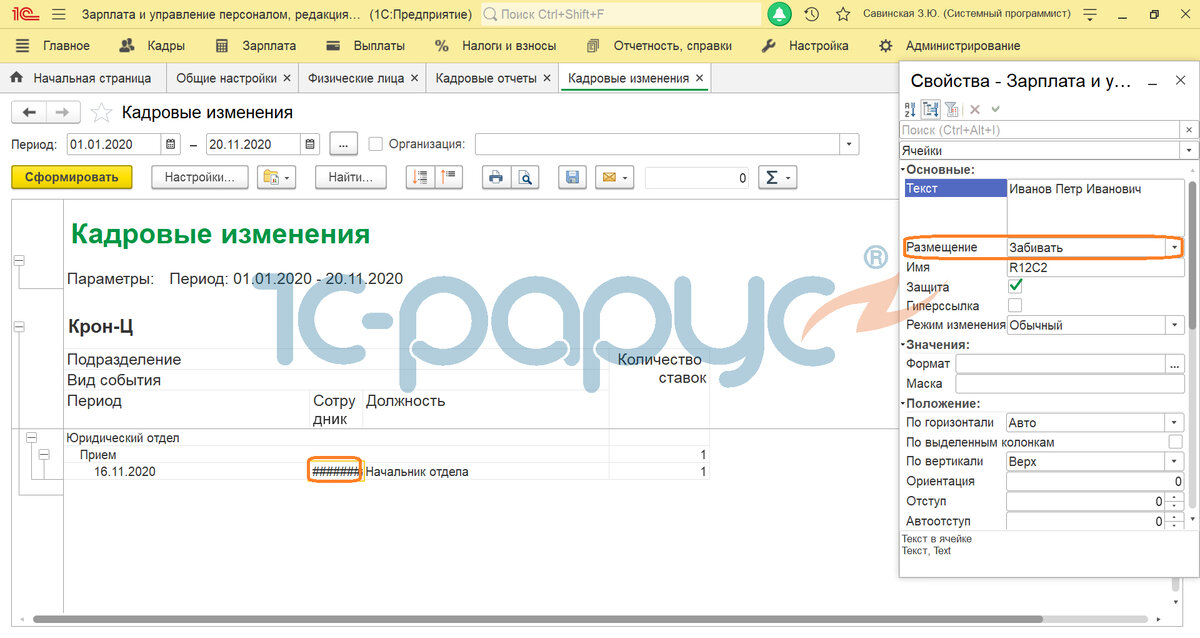1200x638 pixels.
Task: Click filter icon in Свойства toolbar
Action: [952, 109]
